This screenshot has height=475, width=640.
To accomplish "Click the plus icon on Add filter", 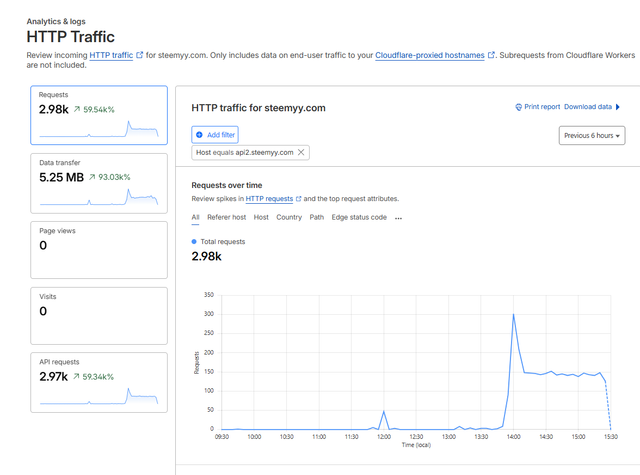I will 200,134.
